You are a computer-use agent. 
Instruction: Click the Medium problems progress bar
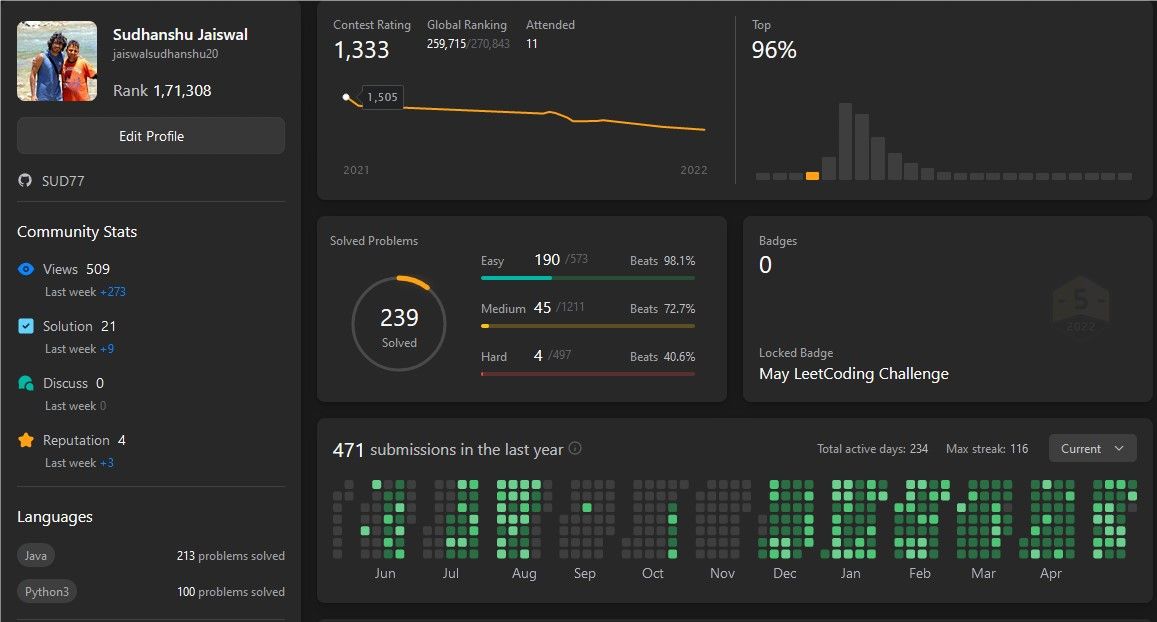588,326
